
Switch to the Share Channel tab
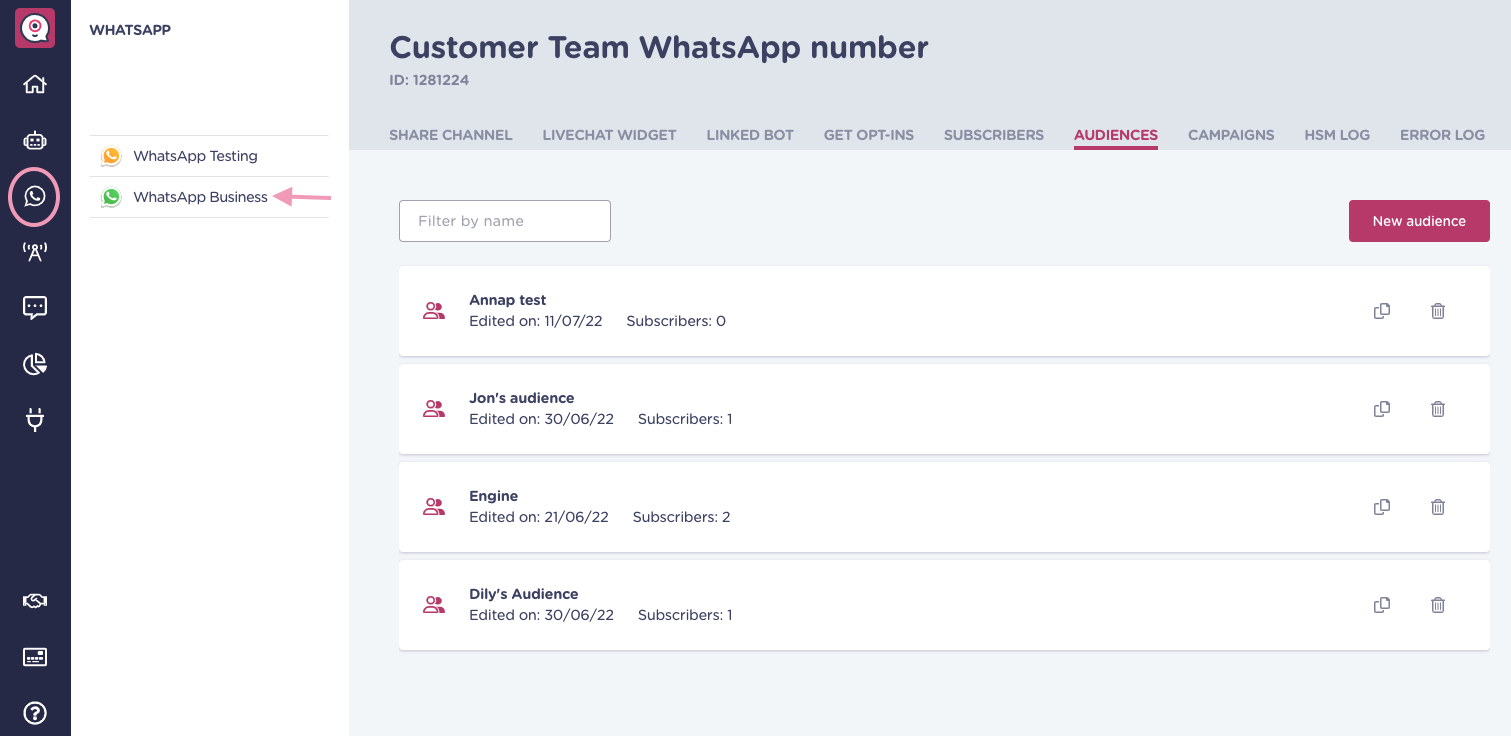(450, 135)
